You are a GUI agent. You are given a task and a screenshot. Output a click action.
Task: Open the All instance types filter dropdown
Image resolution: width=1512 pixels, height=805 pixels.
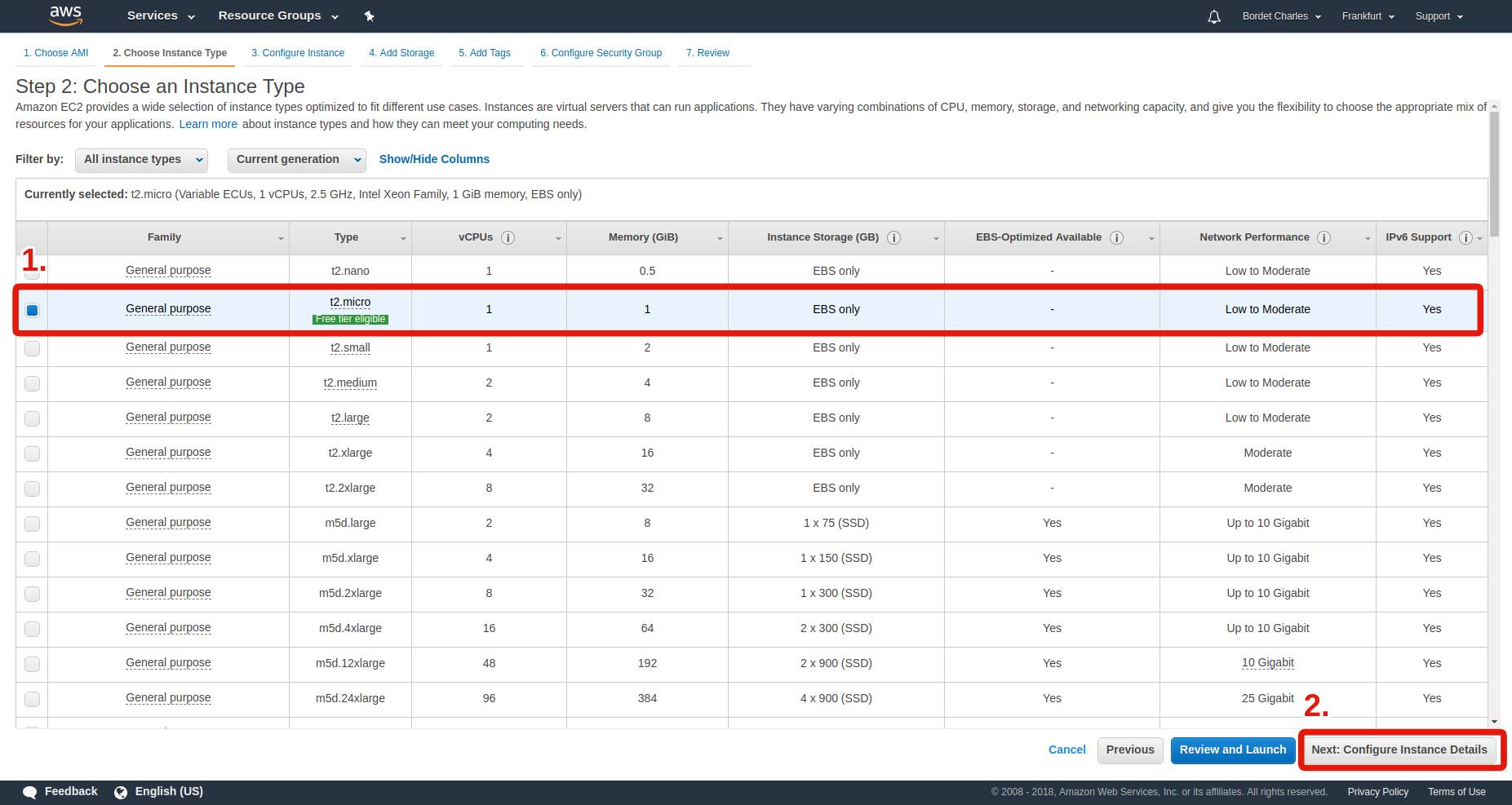point(141,160)
